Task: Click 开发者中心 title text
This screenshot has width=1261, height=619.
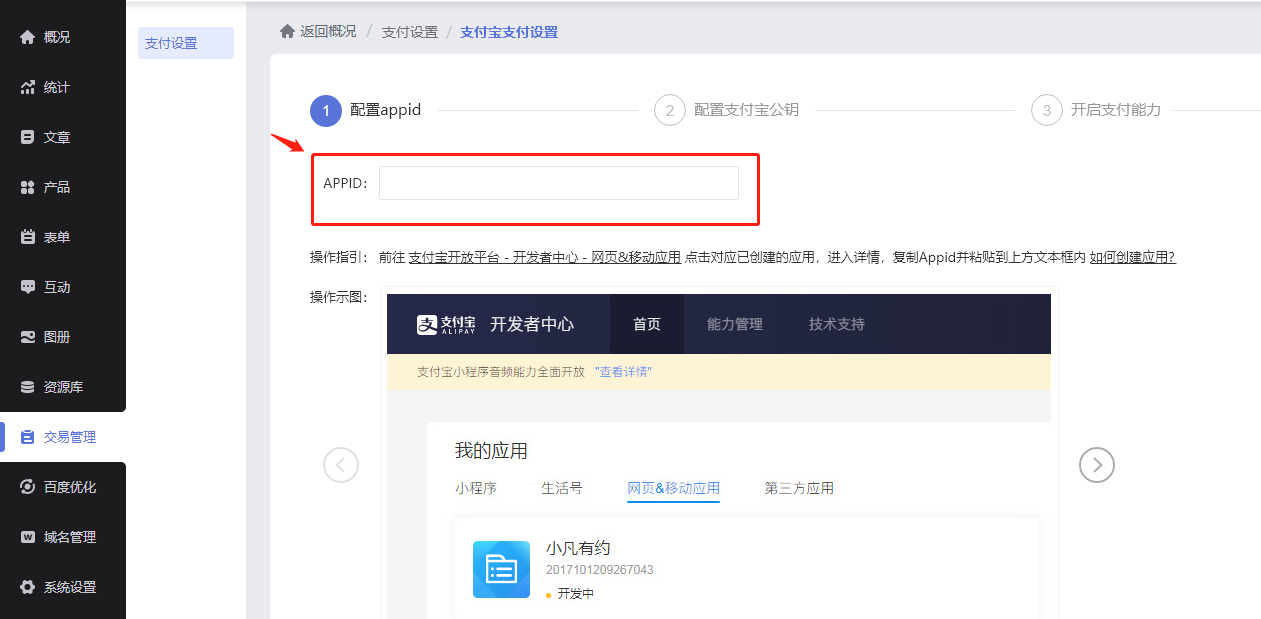Action: click(532, 324)
